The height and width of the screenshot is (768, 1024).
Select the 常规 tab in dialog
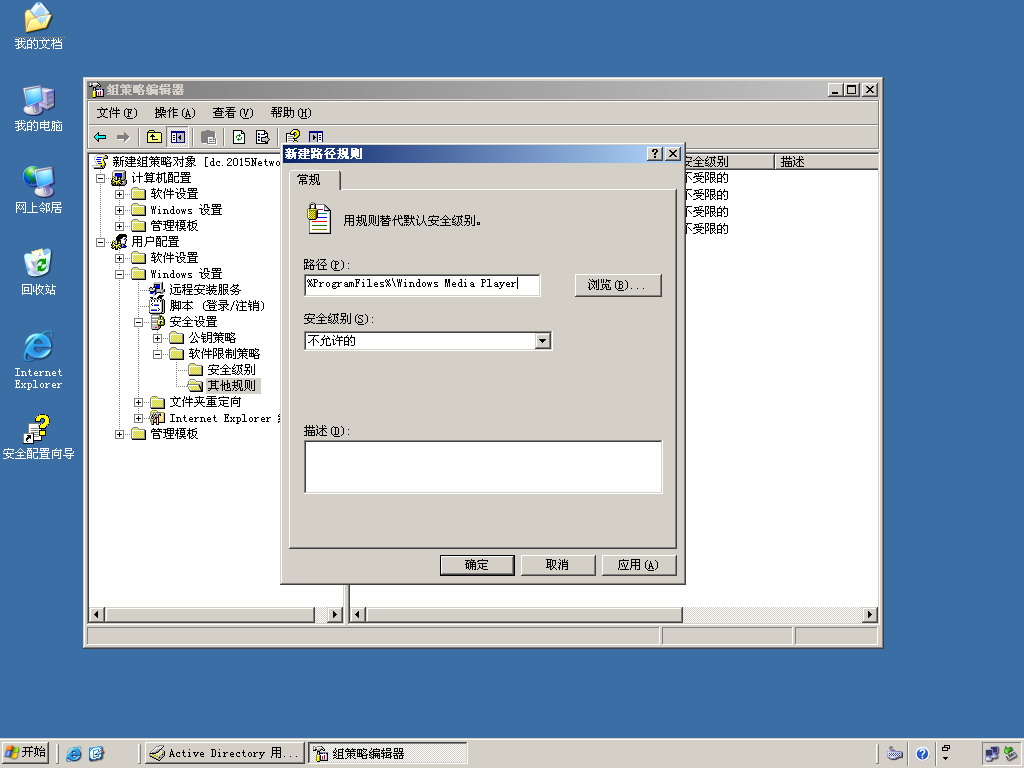(313, 180)
